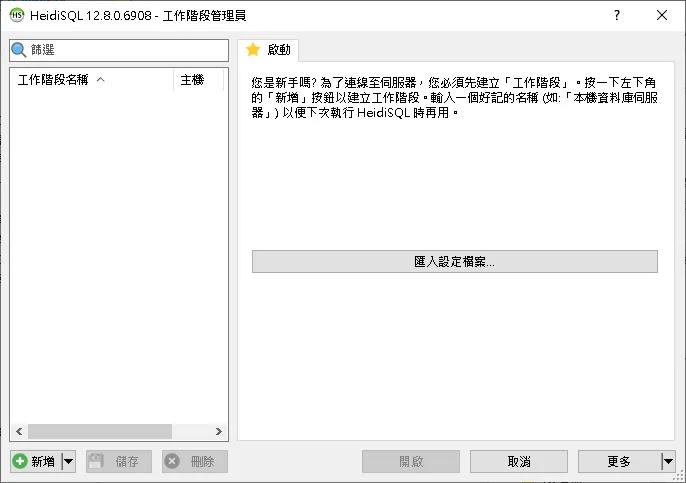Click the X circle icon on 刪除
The height and width of the screenshot is (483, 686).
(172, 461)
